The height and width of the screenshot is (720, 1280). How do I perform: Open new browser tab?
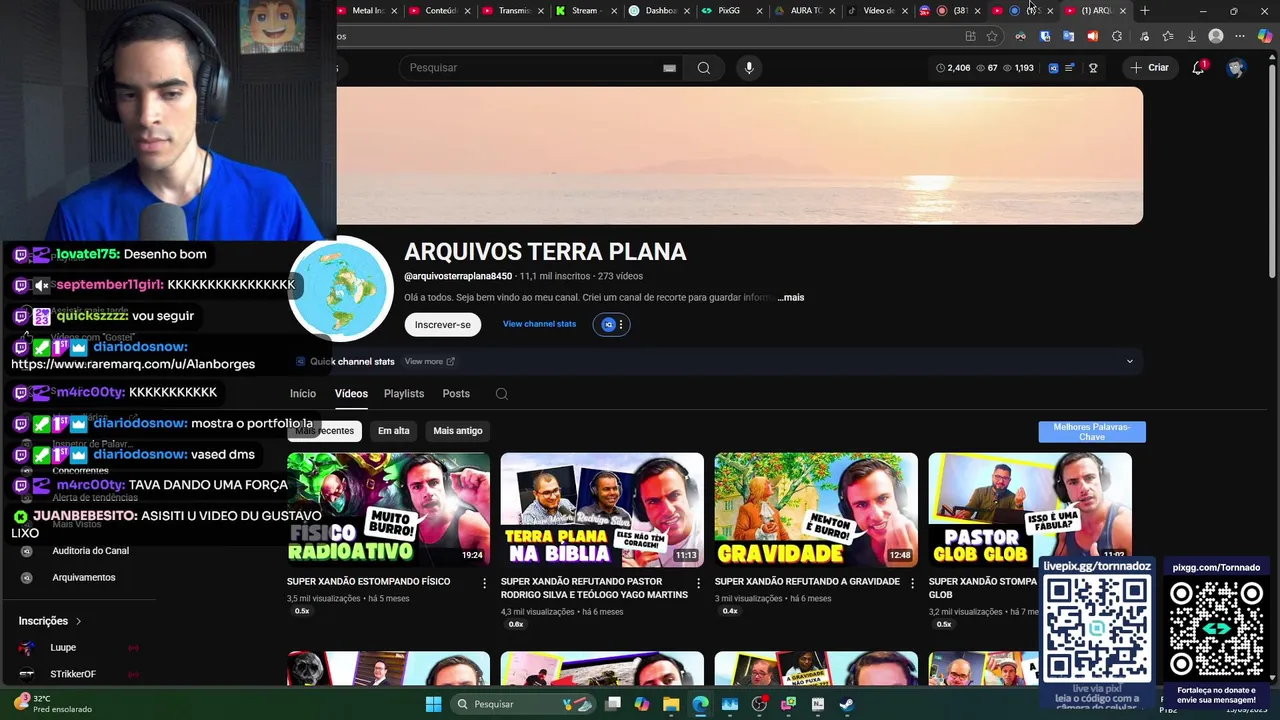pos(1145,11)
